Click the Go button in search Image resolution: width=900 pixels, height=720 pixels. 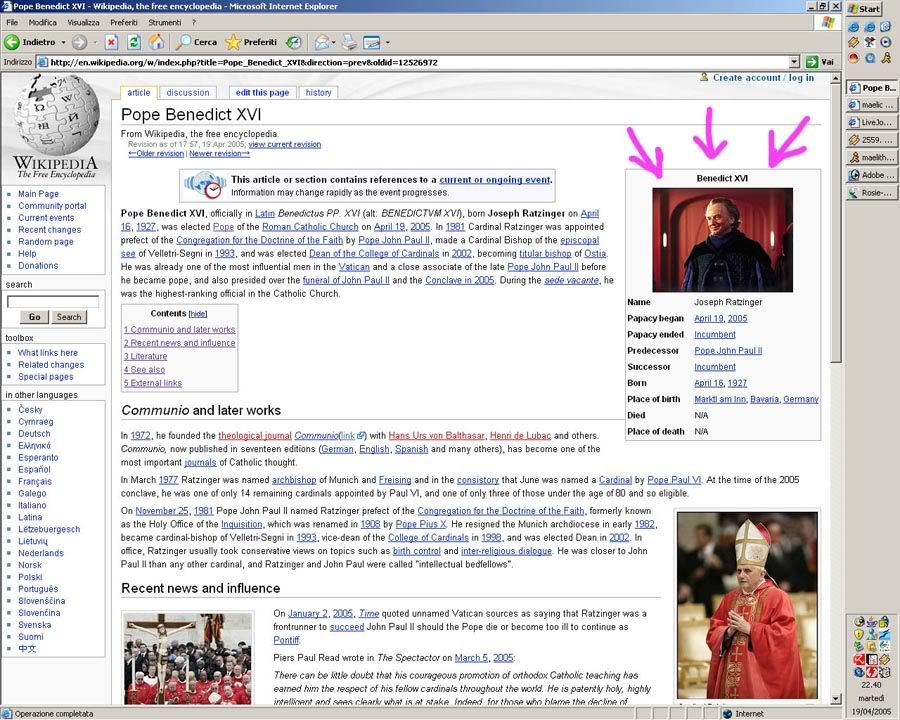[x=34, y=317]
